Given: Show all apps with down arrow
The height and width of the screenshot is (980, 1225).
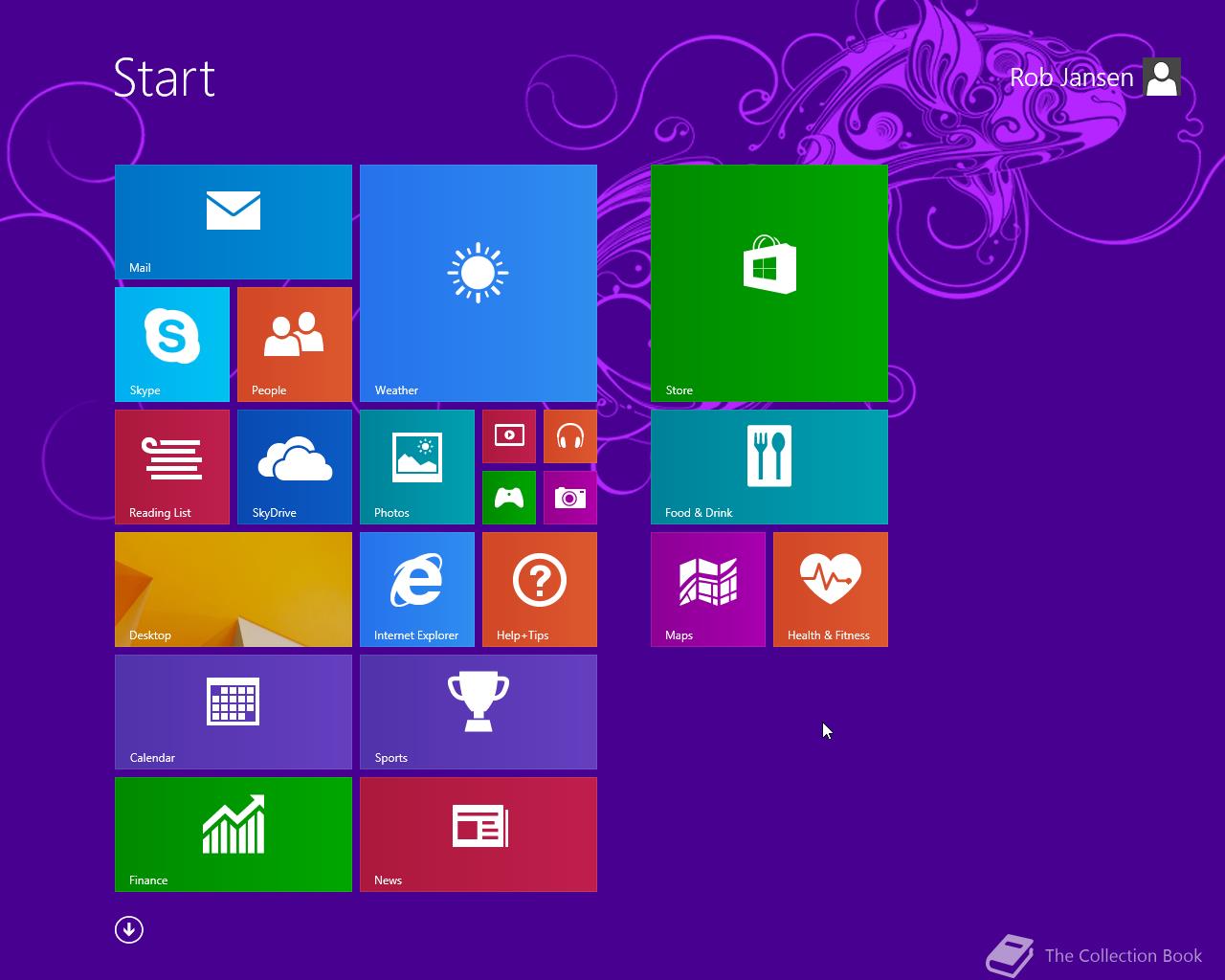Looking at the screenshot, I should (129, 929).
